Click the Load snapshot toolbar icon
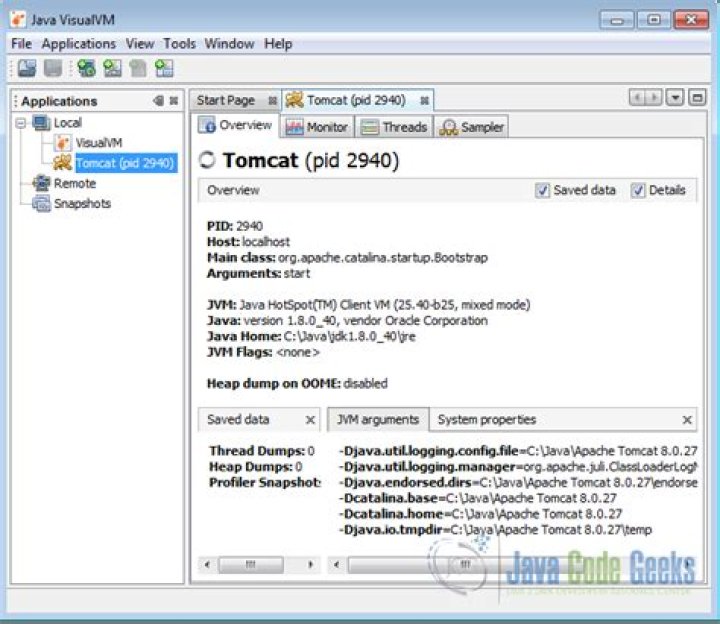Viewport: 720px width, 624px height. pyautogui.click(x=27, y=68)
